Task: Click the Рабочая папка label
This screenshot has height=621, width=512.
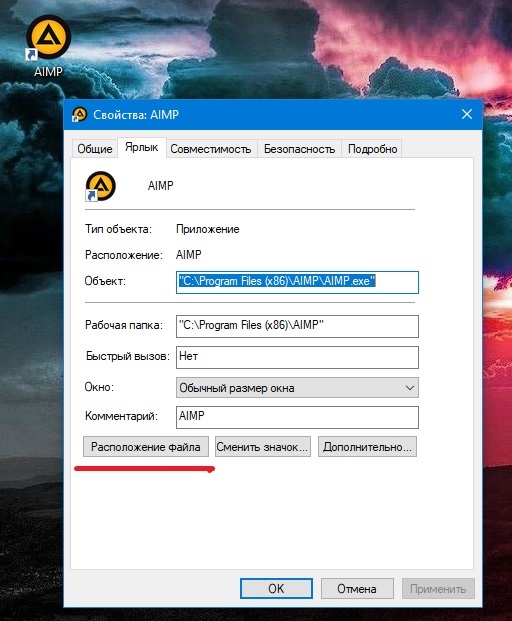Action: pos(124,325)
